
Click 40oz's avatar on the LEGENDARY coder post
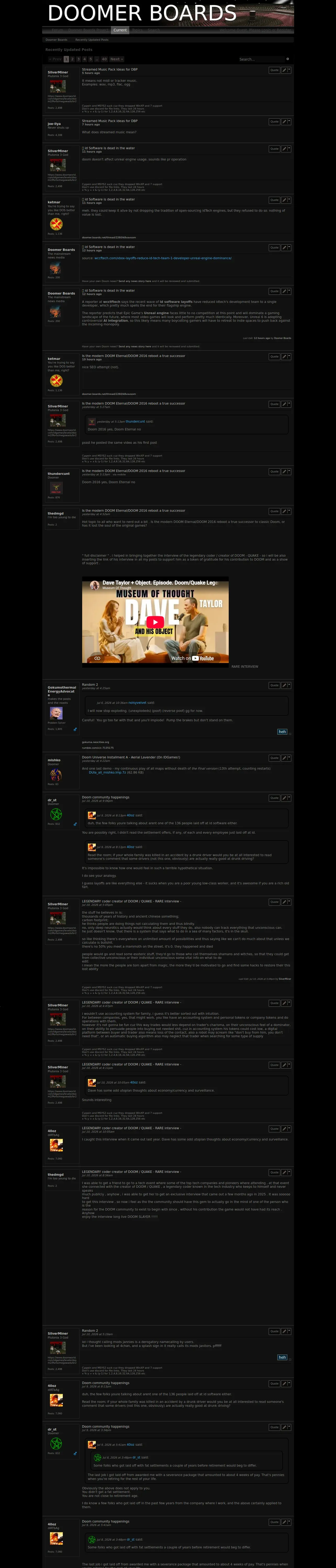point(56,1145)
